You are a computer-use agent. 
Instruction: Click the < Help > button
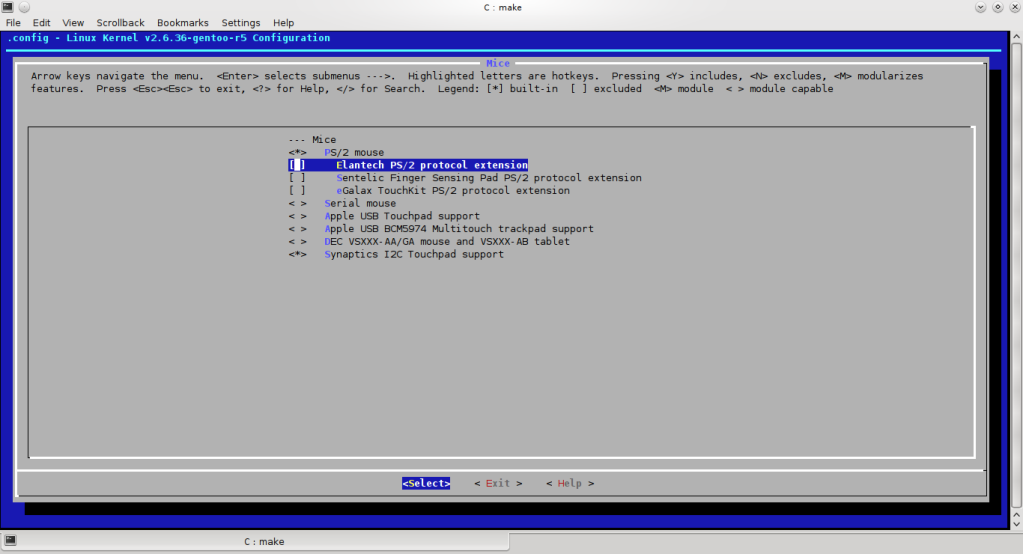click(x=570, y=484)
